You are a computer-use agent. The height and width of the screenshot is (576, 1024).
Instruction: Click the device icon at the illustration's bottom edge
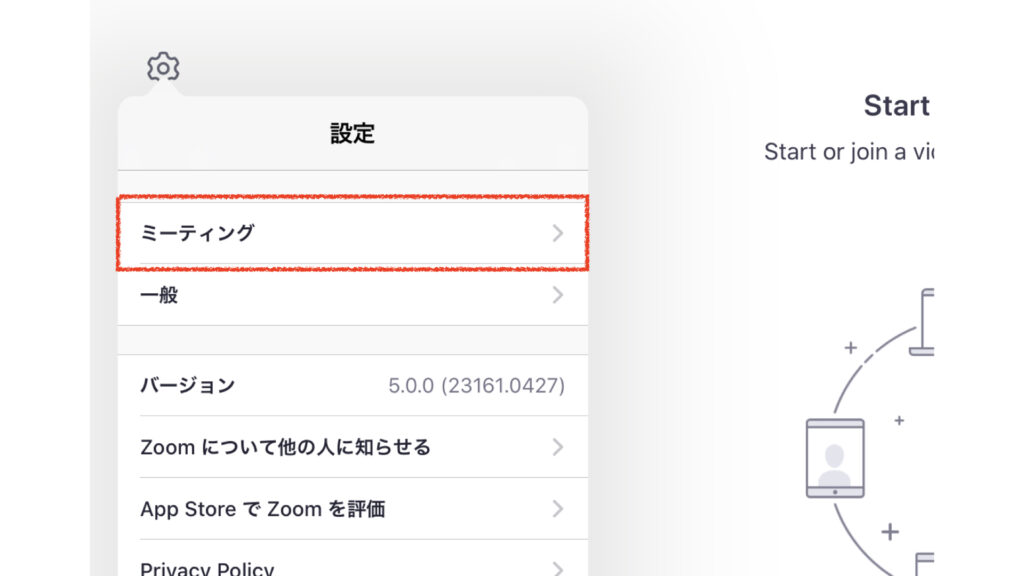click(x=925, y=564)
